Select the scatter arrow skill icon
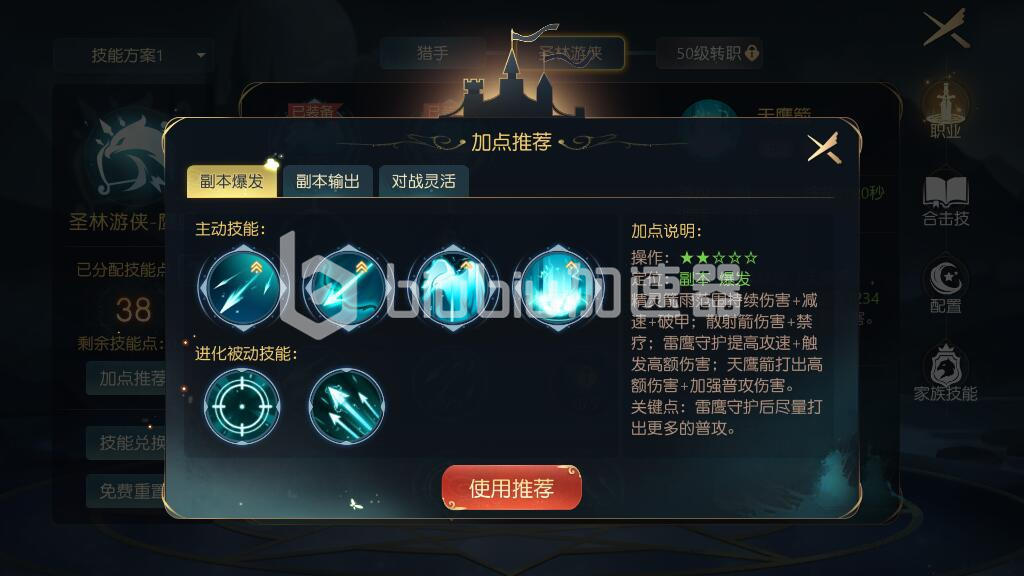Screen dimensions: 1024x576 pyautogui.click(x=347, y=288)
